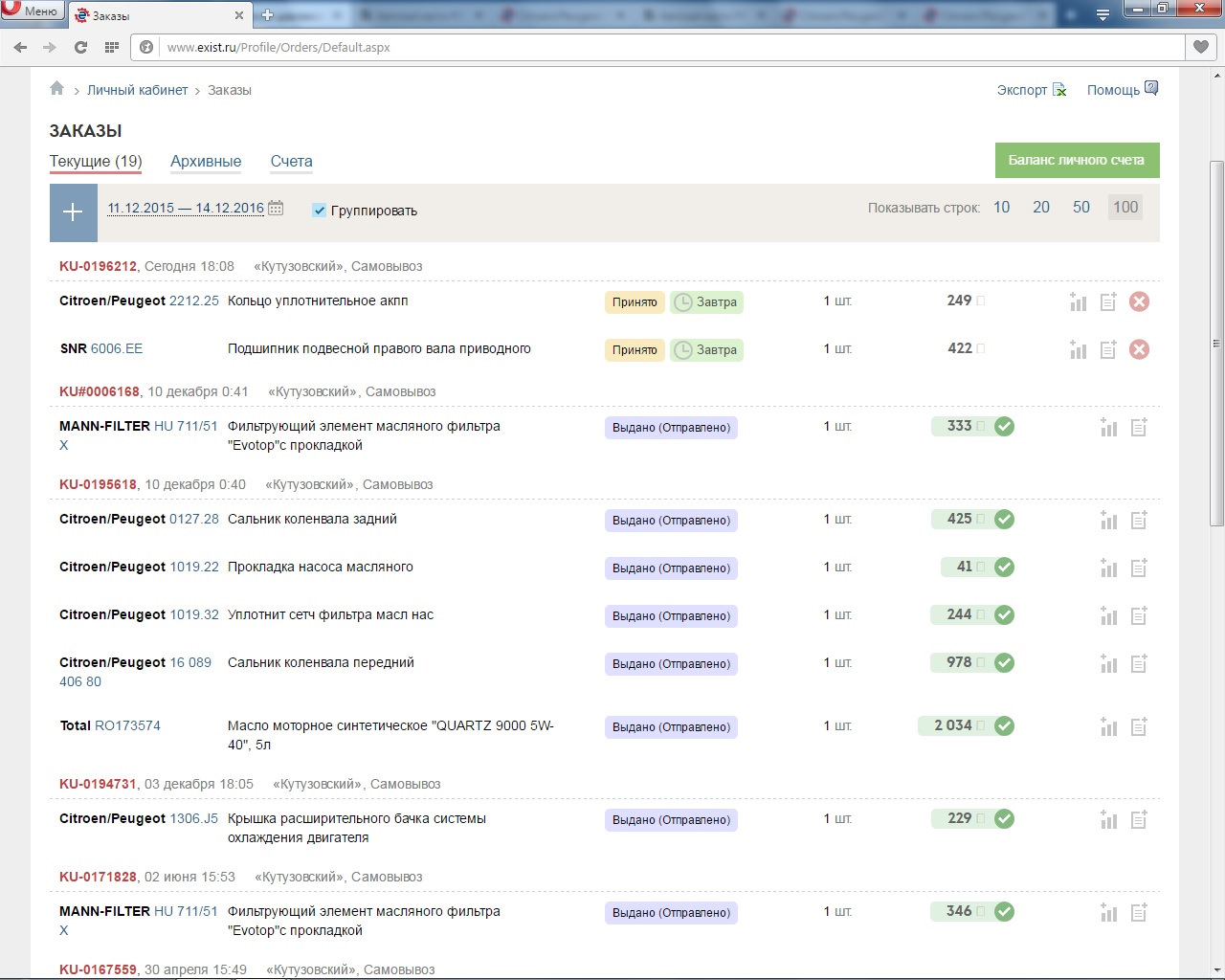This screenshot has width=1225, height=980.
Task: Open the browser tab list menu
Action: coord(1102,14)
